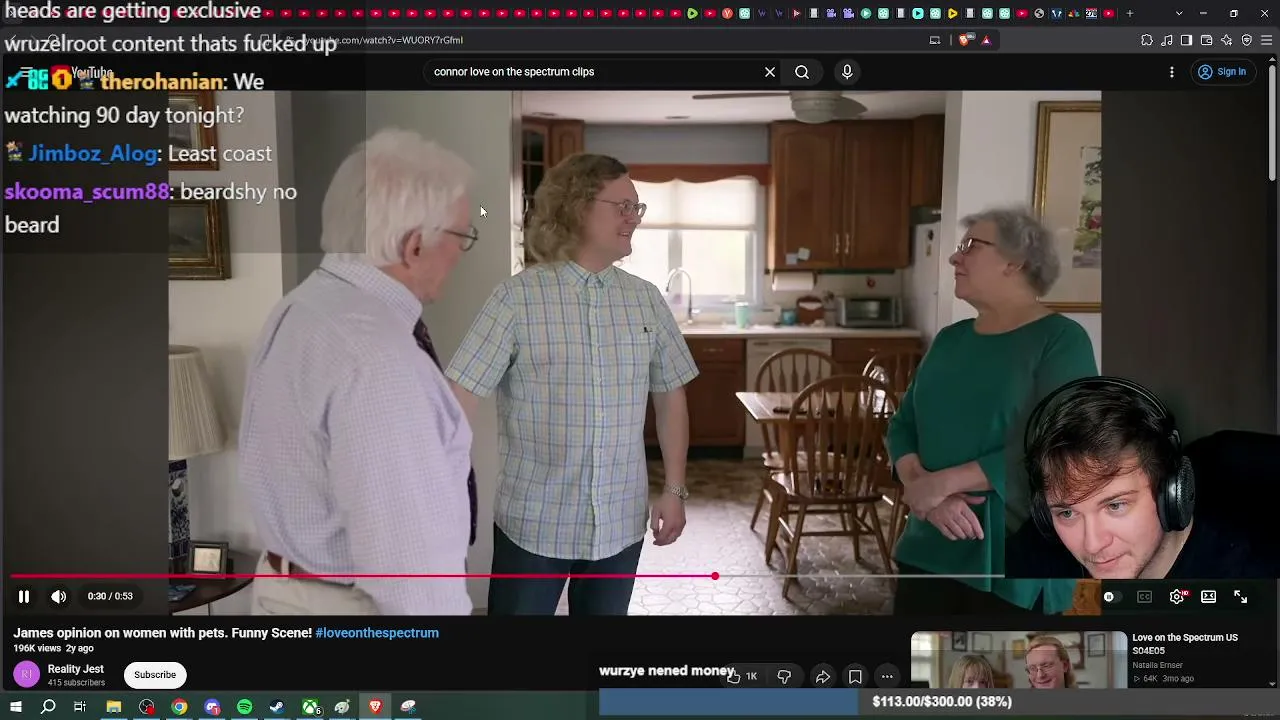Dislike the video with thumbs down

tap(784, 677)
